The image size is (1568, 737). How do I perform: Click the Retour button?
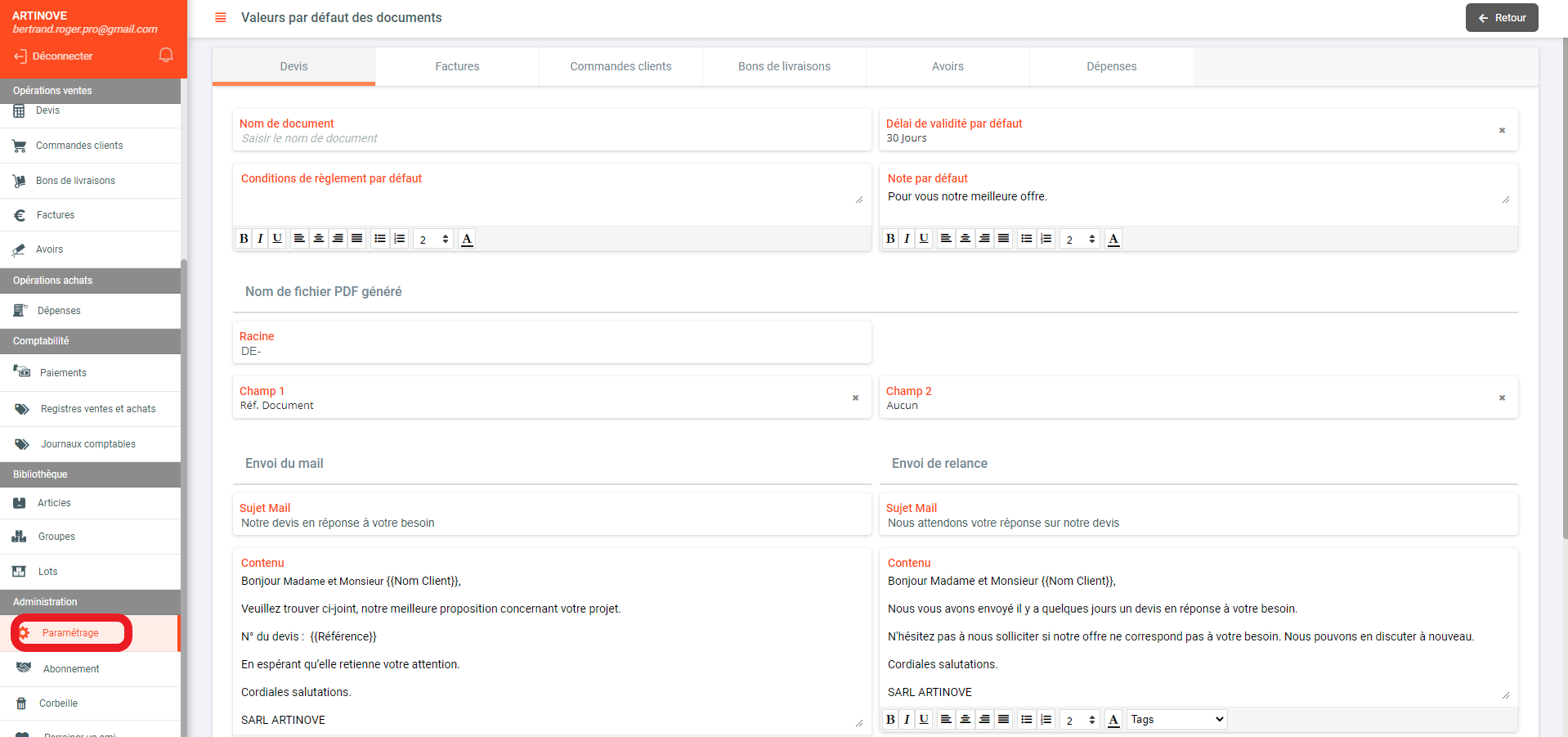[x=1501, y=17]
